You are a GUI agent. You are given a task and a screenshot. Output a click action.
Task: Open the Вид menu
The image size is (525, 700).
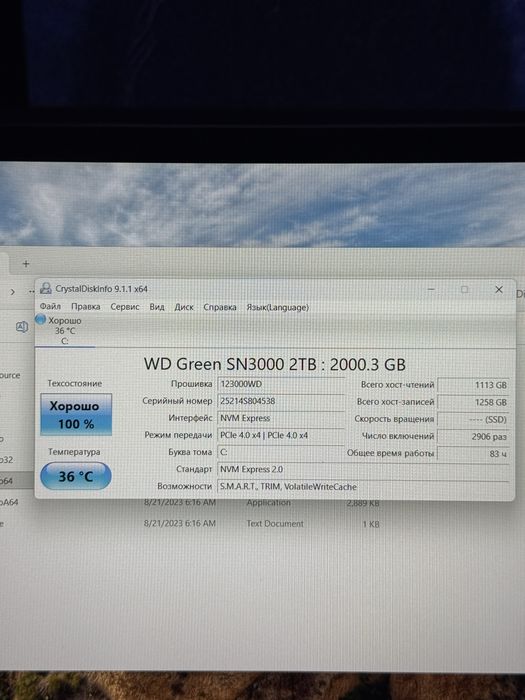[157, 307]
